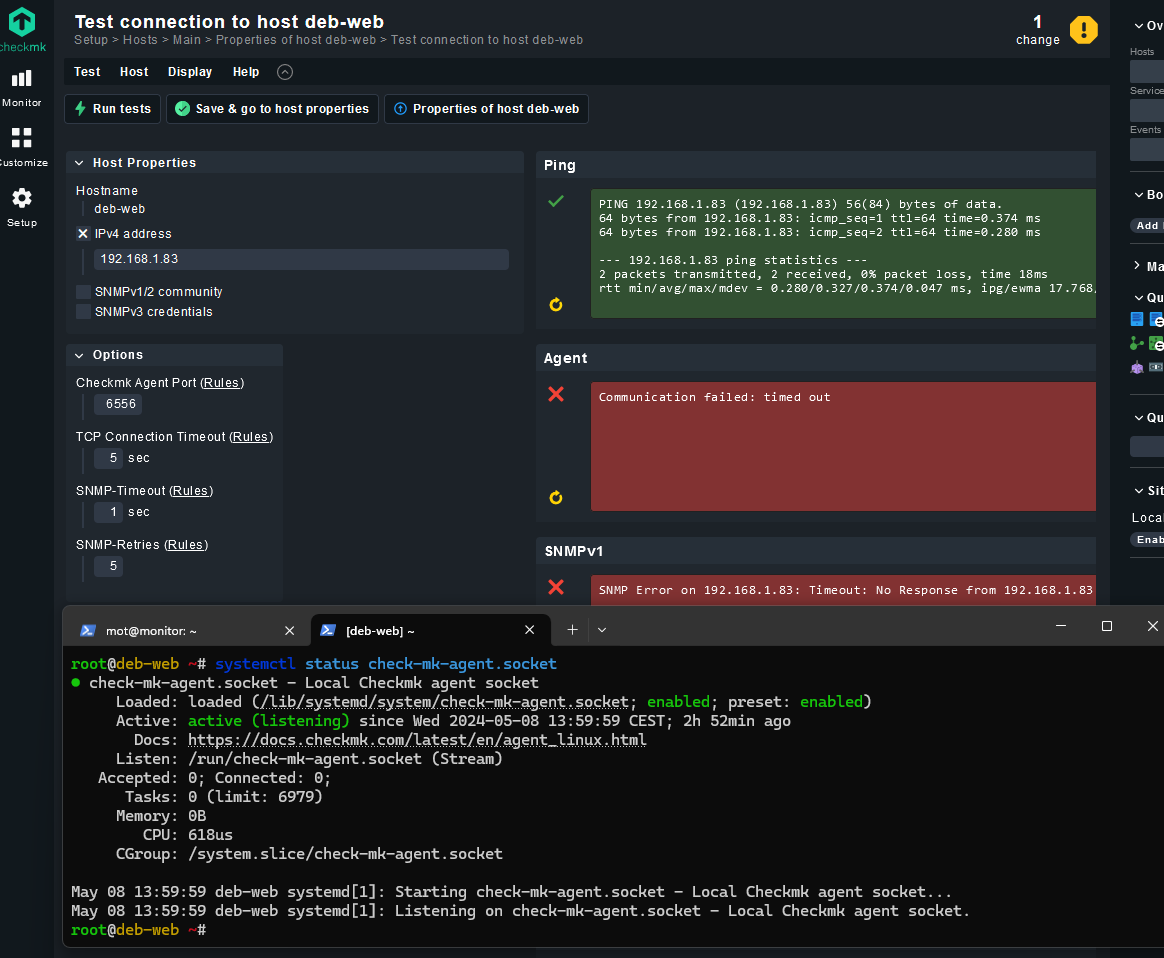Viewport: 1164px width, 958px height.
Task: Click the IPv4 address field 192.168.1.83
Action: 301,259
